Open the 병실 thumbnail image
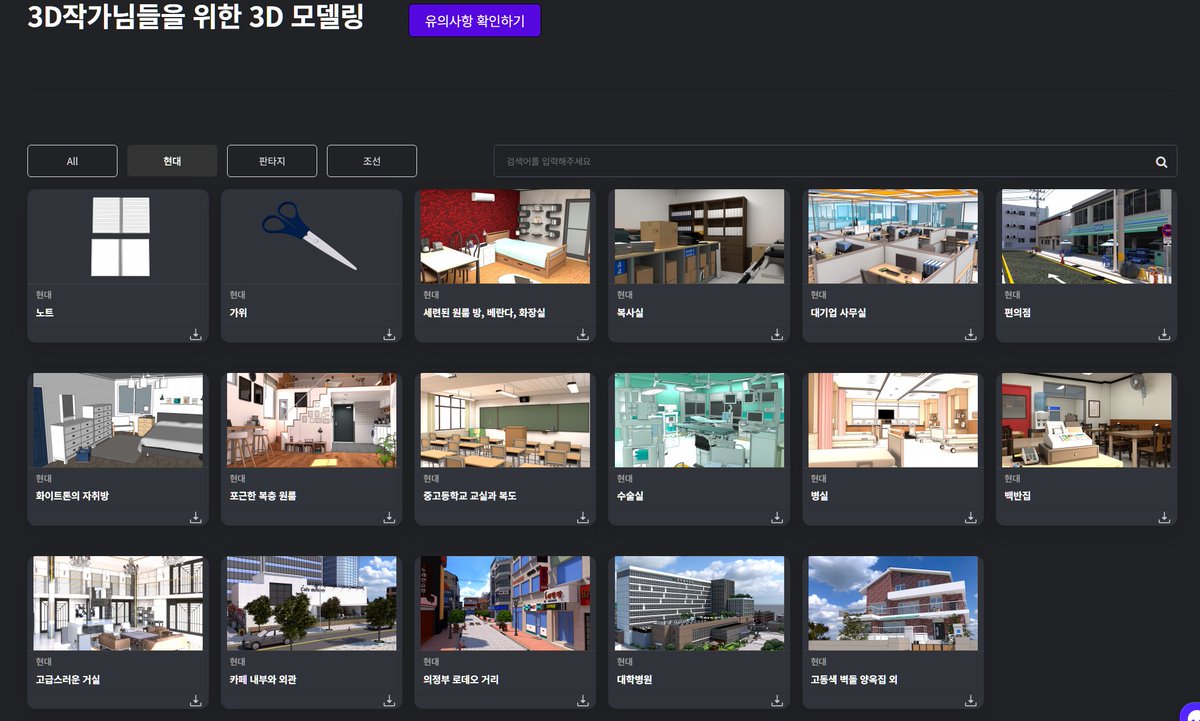This screenshot has height=721, width=1200. (x=893, y=420)
